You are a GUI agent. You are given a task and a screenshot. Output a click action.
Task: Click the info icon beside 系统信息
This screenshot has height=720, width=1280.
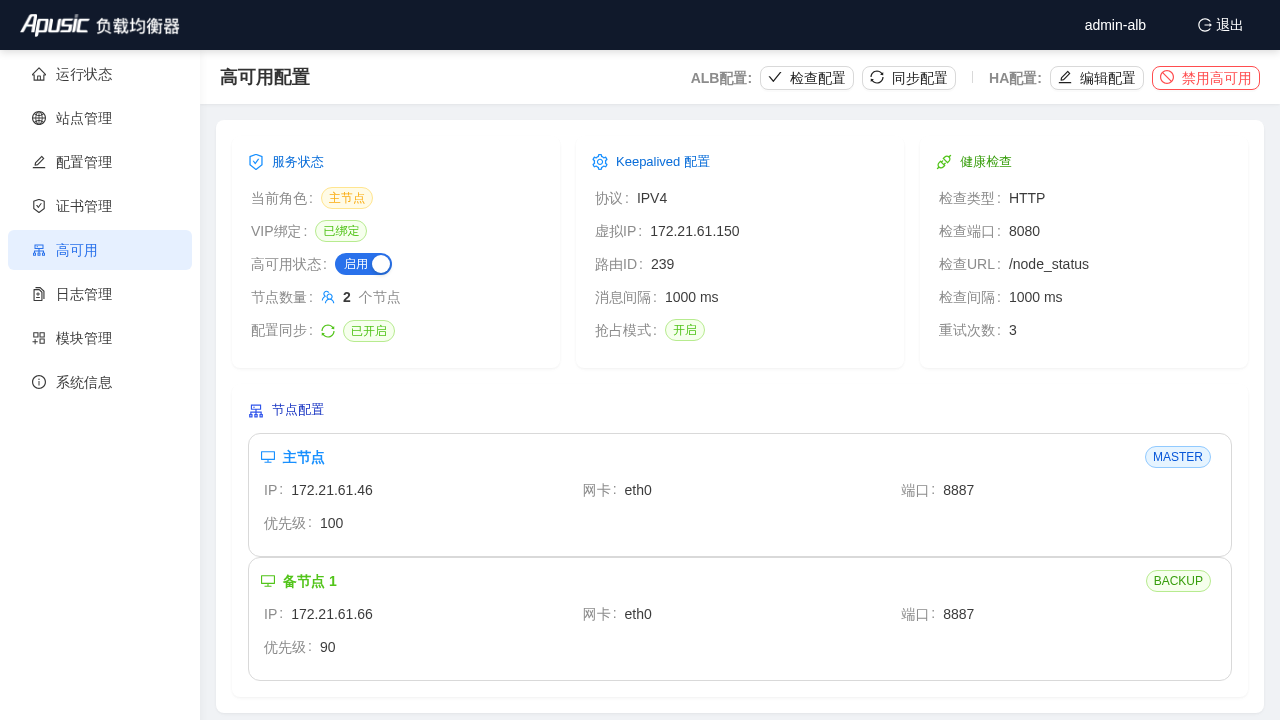pyautogui.click(x=39, y=382)
